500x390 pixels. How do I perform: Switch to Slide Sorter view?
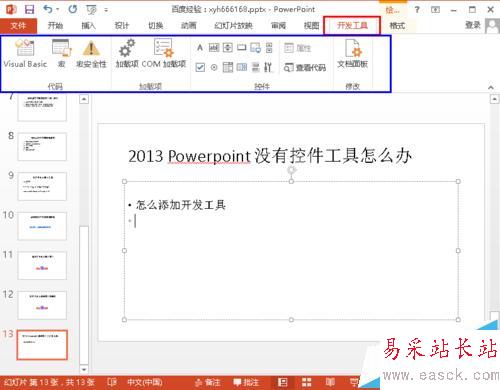coord(306,382)
